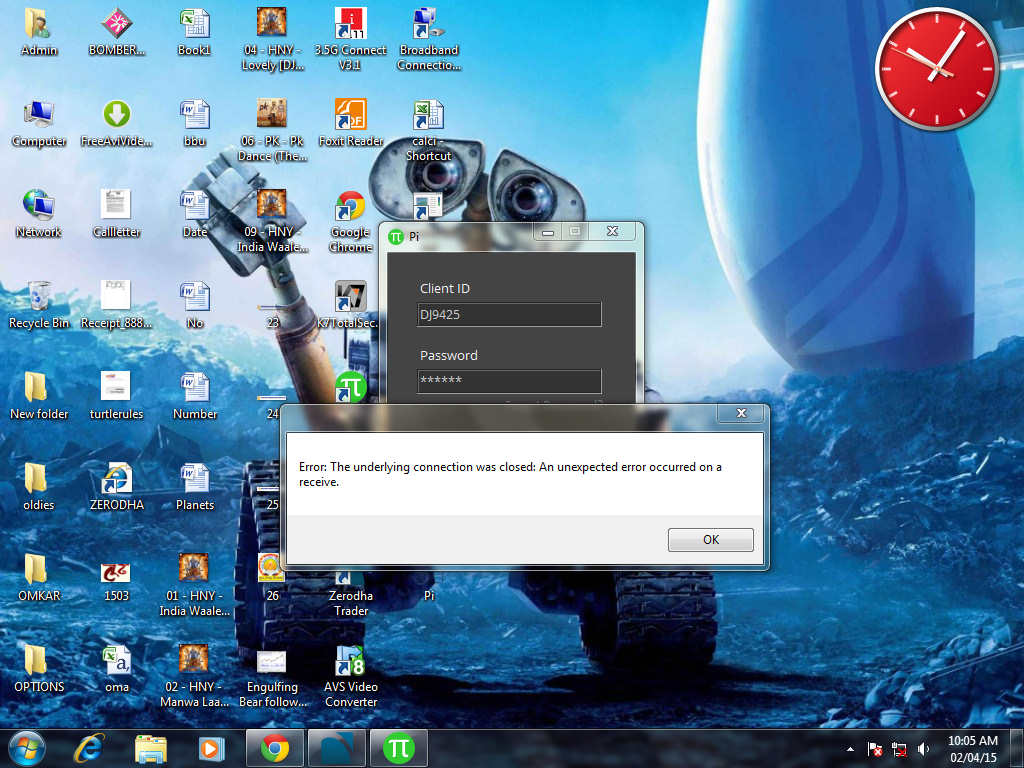
Task: Select the Foxit Reader shortcut
Action: [x=351, y=123]
